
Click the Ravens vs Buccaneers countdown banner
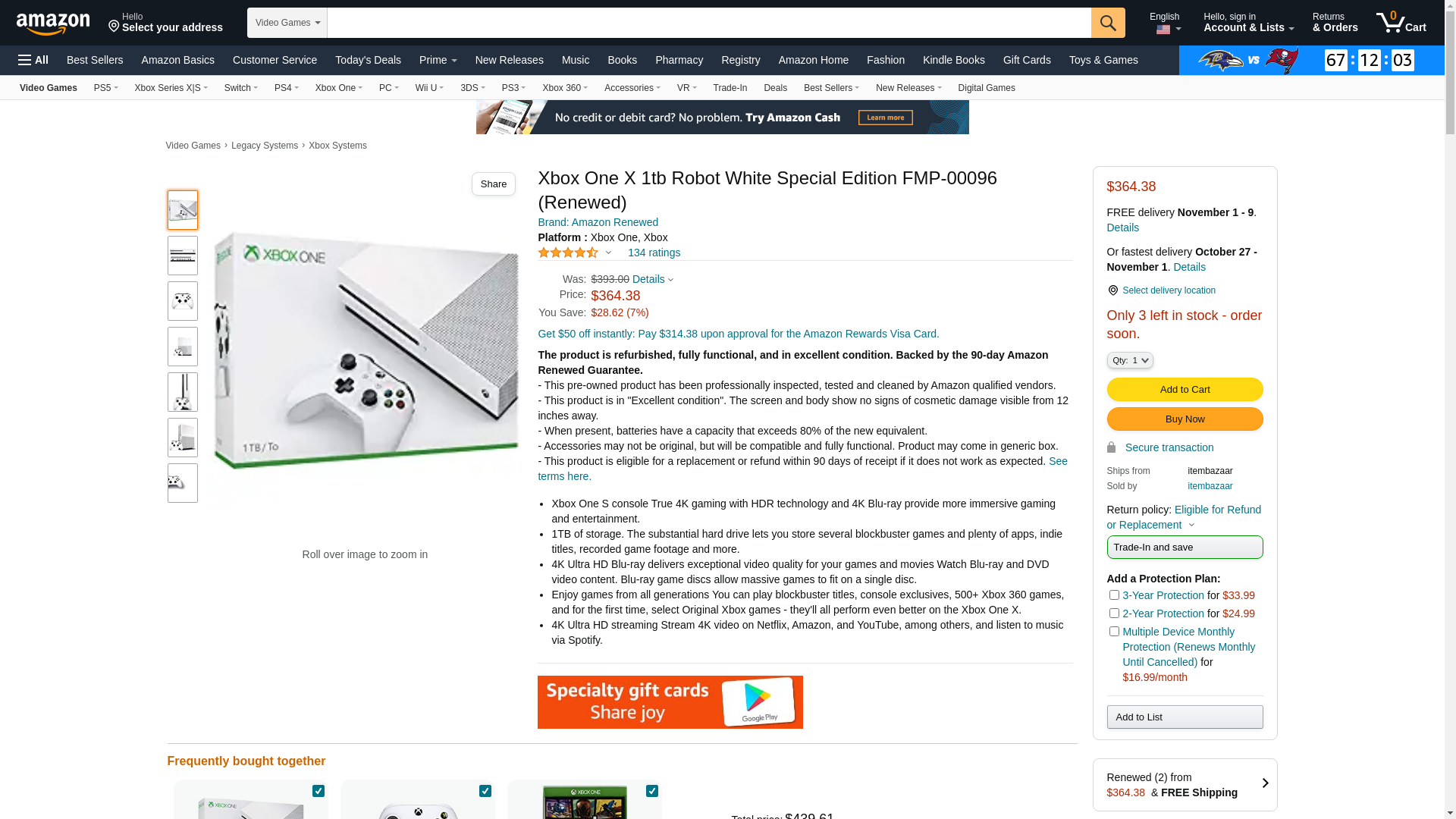point(1311,60)
